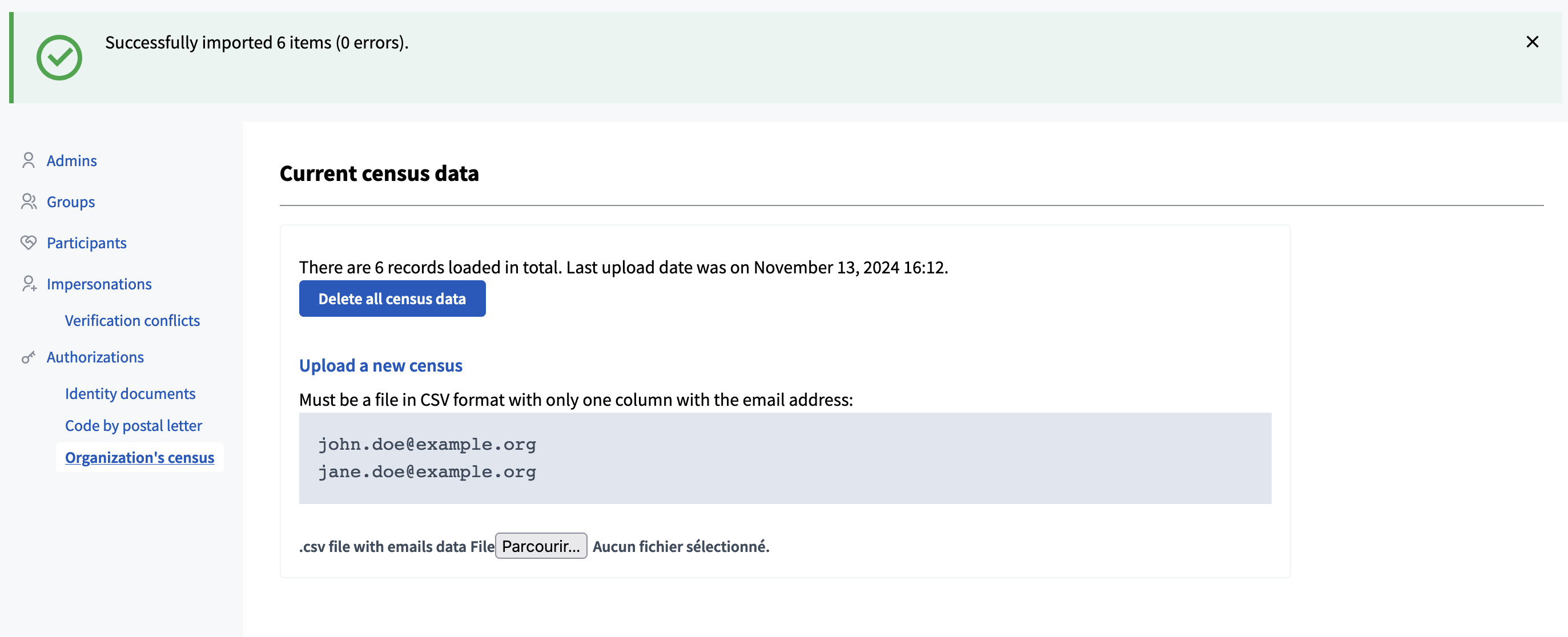Open the Admins menu item
Viewport: 1568px width, 637px height.
(x=72, y=160)
